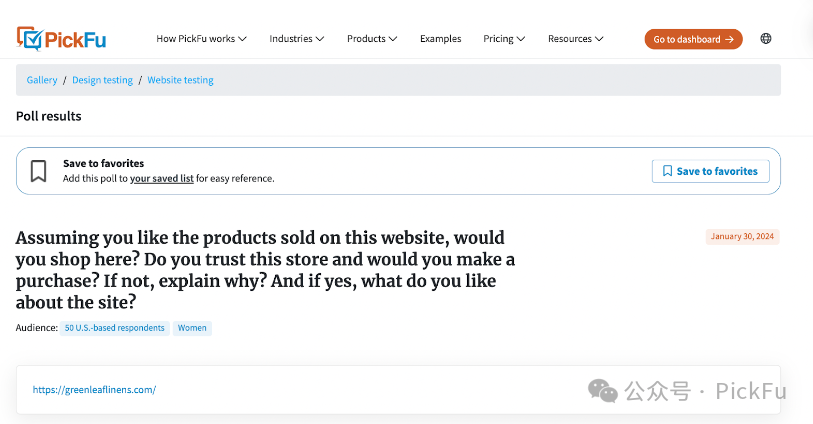The image size is (813, 424).
Task: Click the PickFu logo
Action: (x=61, y=39)
